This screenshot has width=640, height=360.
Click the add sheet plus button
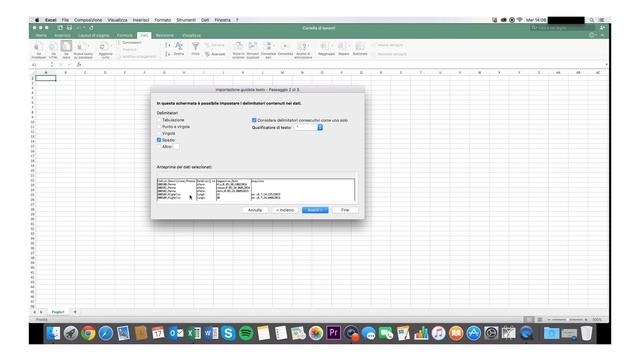pos(75,312)
